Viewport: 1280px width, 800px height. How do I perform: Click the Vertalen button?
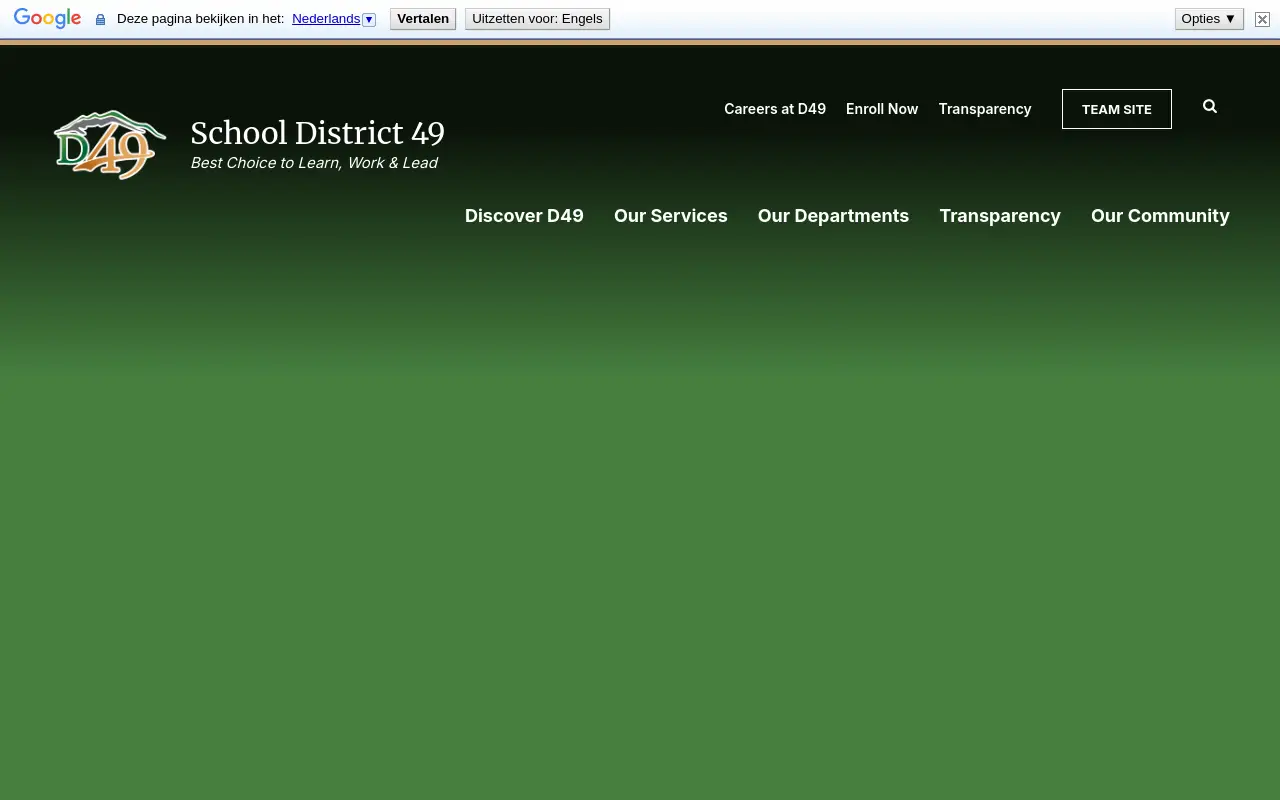pyautogui.click(x=423, y=19)
